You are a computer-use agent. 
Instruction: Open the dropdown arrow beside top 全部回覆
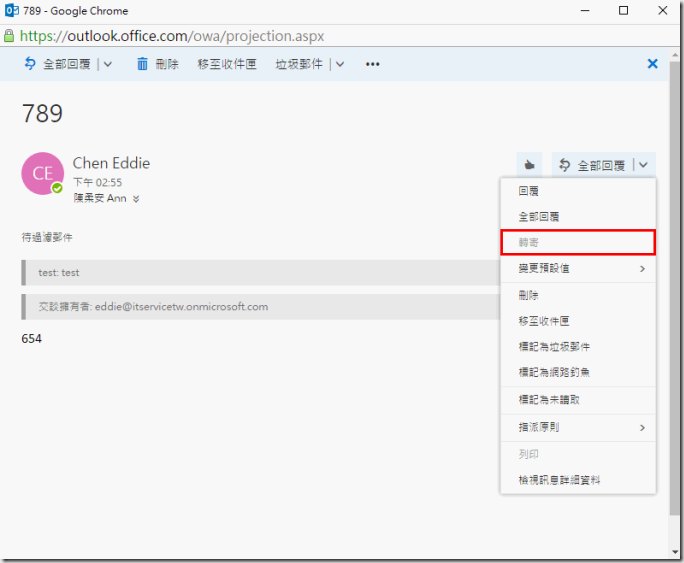[108, 64]
